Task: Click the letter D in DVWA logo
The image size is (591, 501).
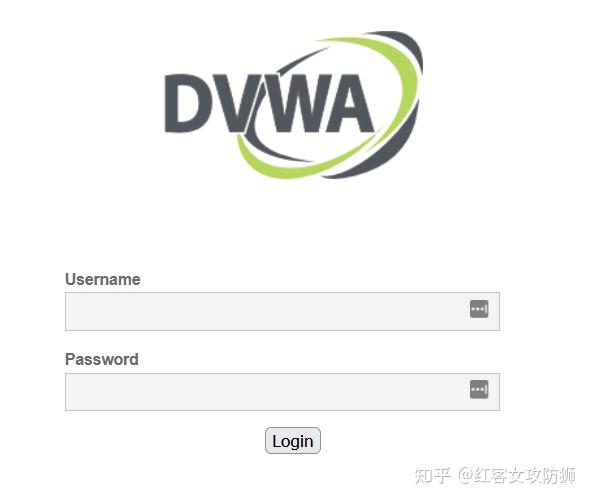Action: click(x=187, y=103)
